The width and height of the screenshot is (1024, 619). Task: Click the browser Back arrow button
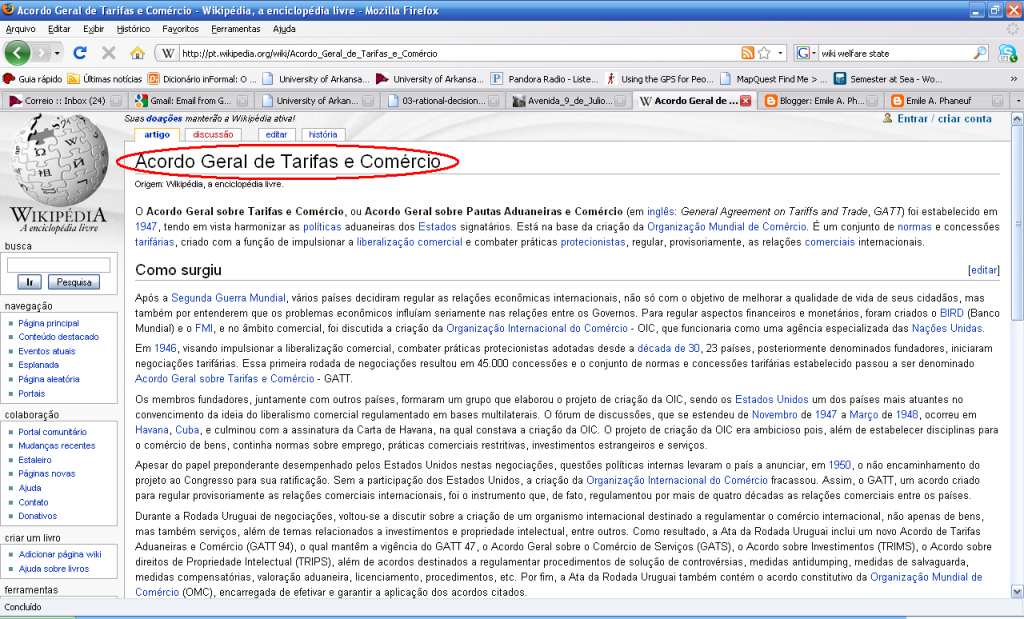coord(19,52)
